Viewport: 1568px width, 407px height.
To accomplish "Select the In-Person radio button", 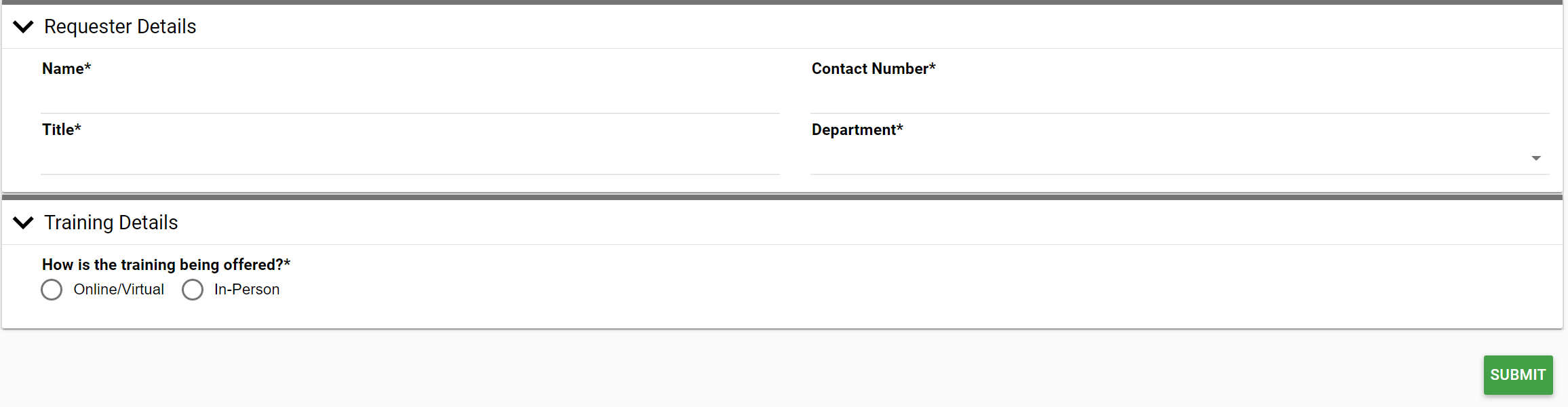I will (193, 290).
